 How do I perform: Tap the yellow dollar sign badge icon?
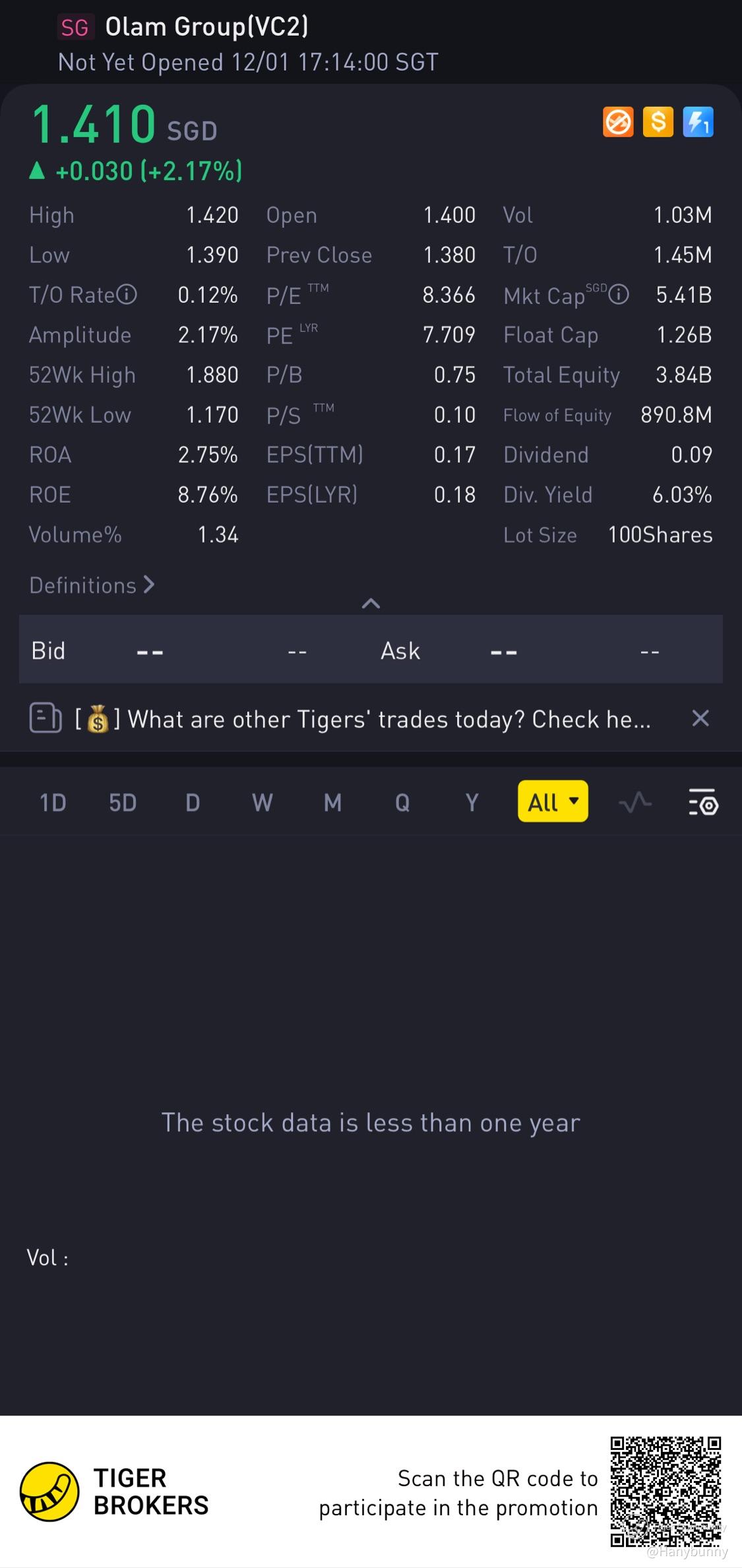pyautogui.click(x=658, y=122)
